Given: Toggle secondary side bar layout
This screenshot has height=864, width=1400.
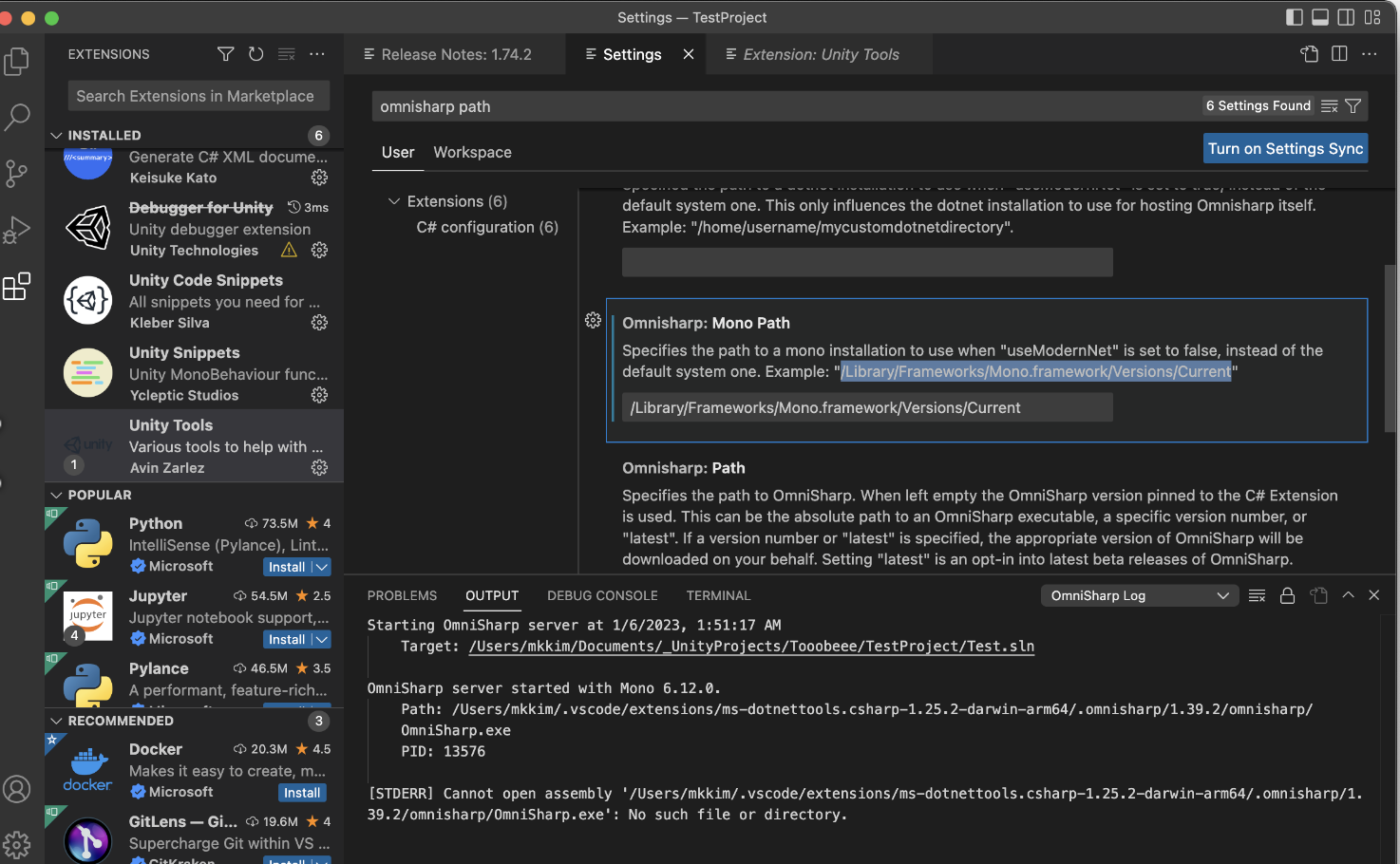Looking at the screenshot, I should [1346, 17].
